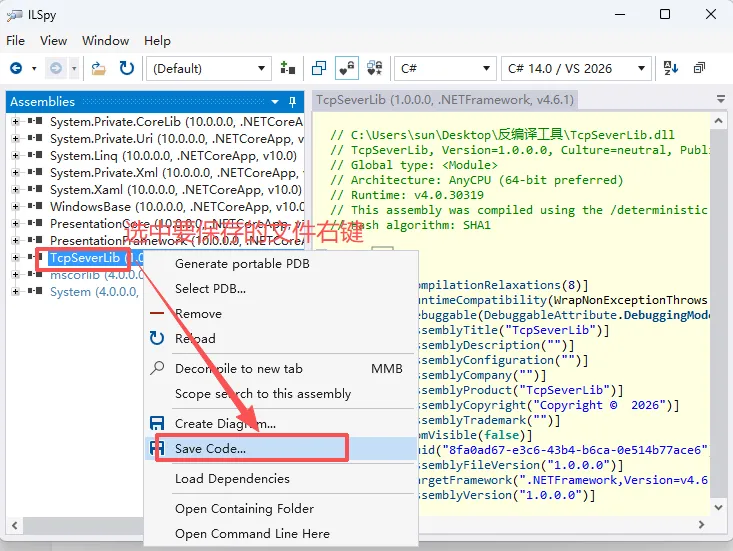Screen dimensions: 733x551
Task: Open the (Default) assembly list combo box
Action: pyautogui.click(x=209, y=69)
